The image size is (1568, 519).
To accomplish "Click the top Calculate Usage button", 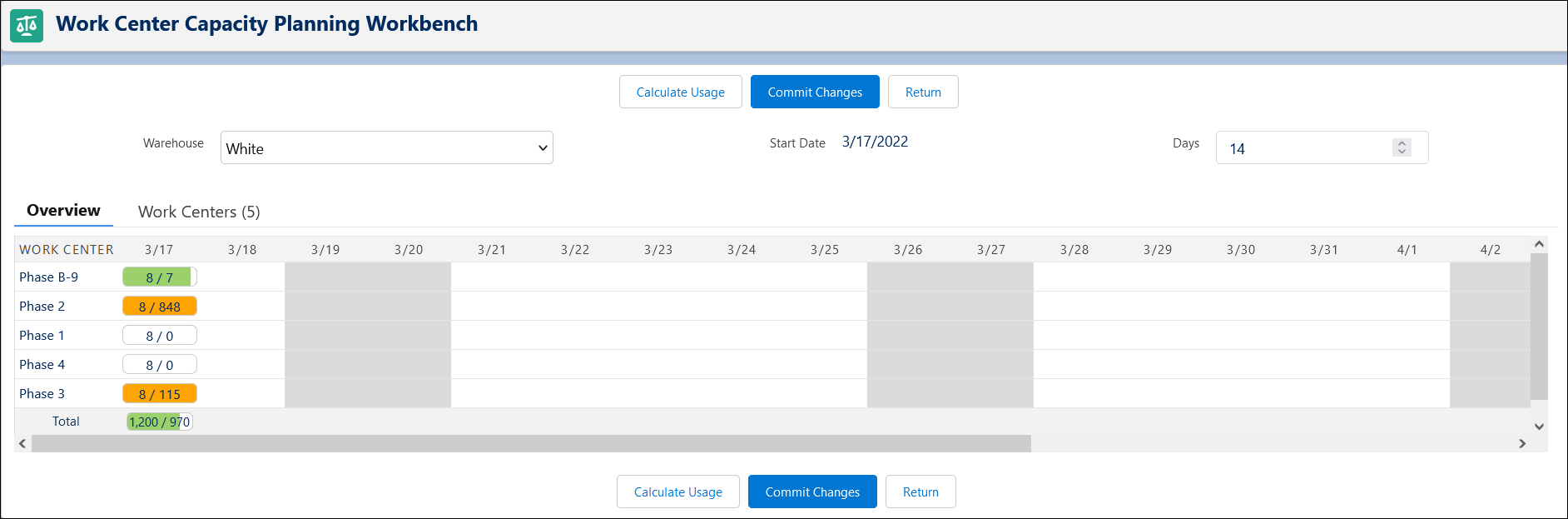I will coord(680,92).
